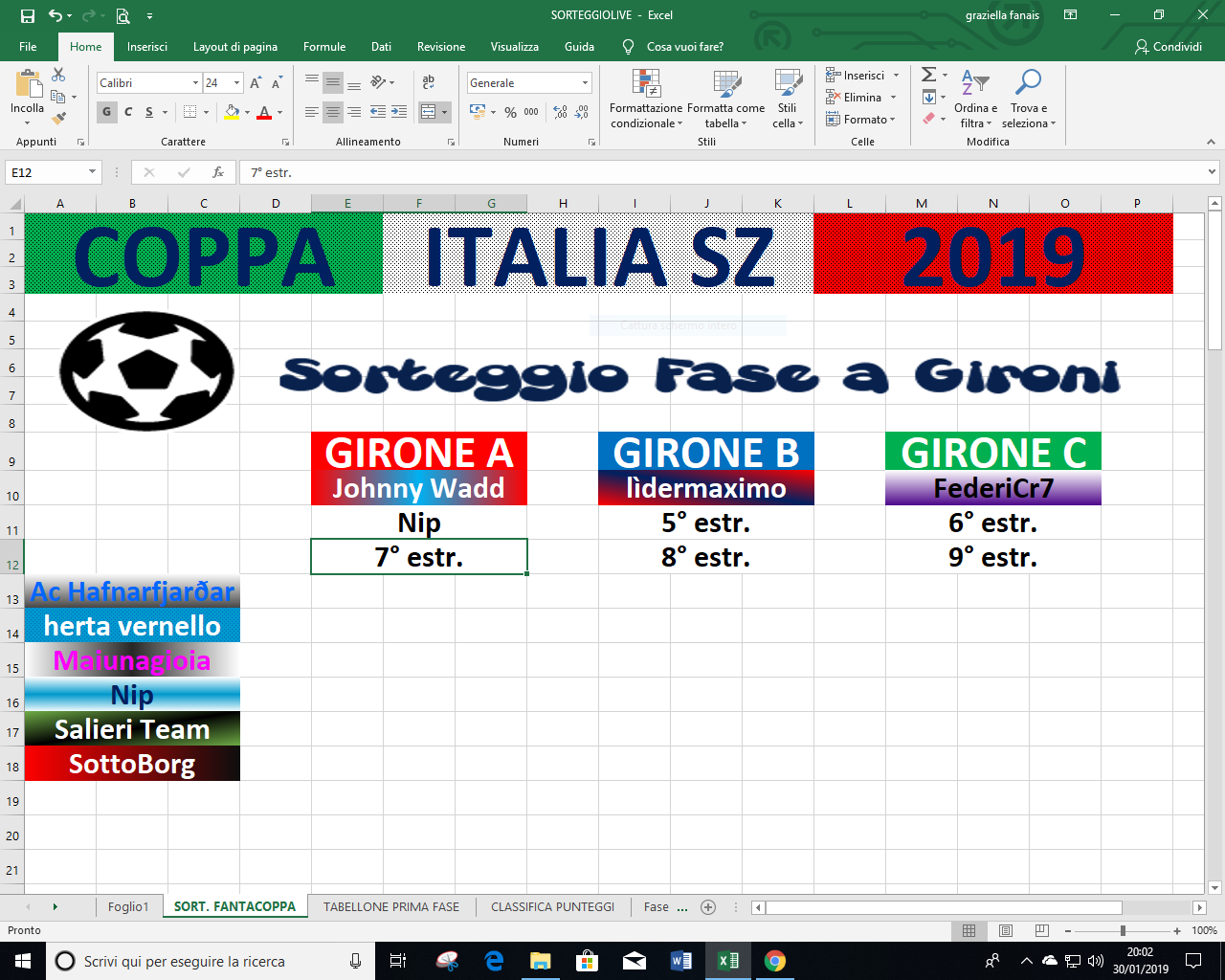The width and height of the screenshot is (1225, 980).
Task: Add a new sheet with the plus button
Action: [708, 906]
